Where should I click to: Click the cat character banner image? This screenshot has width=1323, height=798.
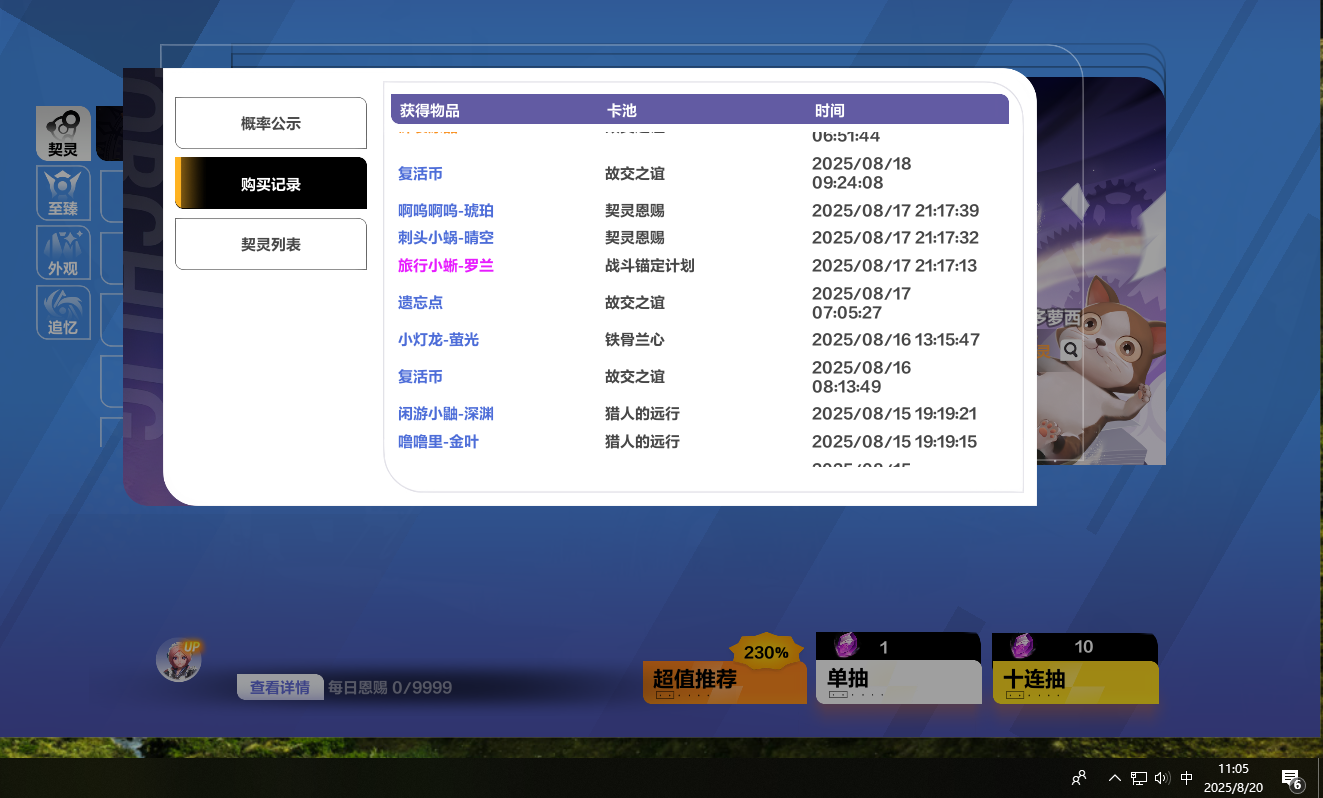[1101, 270]
